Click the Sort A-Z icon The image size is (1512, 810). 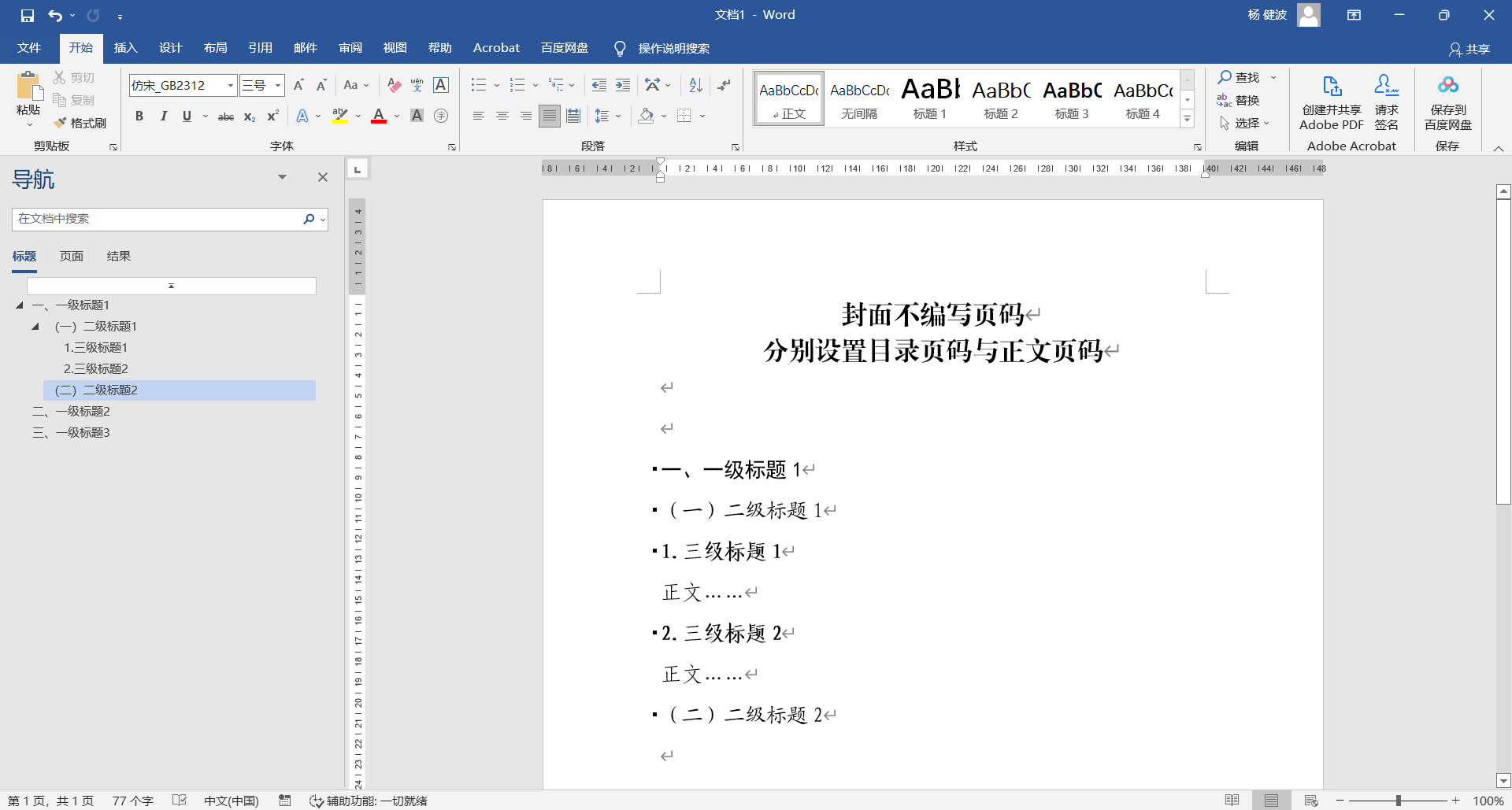click(695, 85)
